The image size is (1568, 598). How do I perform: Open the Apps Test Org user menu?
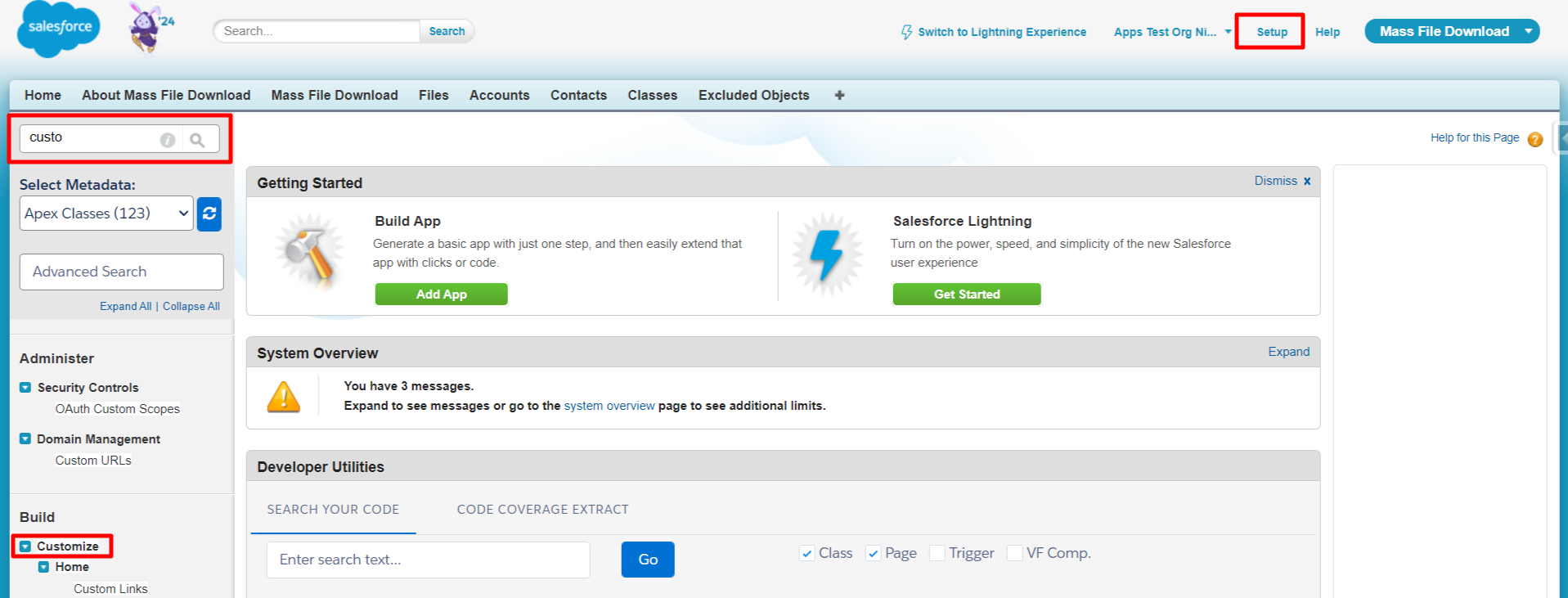(x=1172, y=32)
